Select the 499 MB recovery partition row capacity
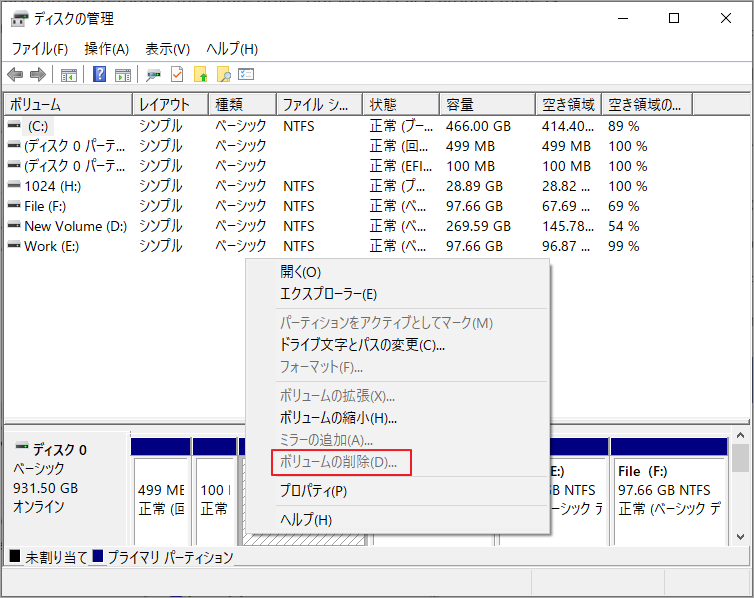This screenshot has width=754, height=598. point(470,146)
